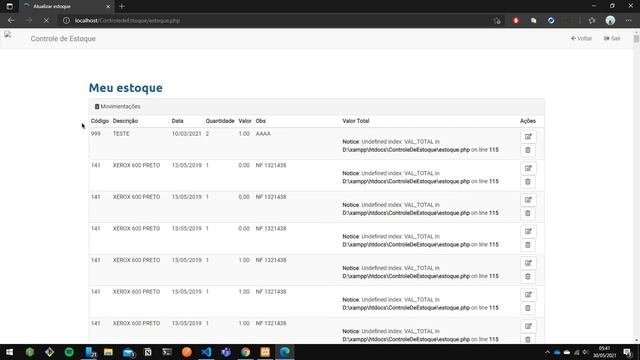Open the browser profile avatar
Screen dimensions: 640x360
pos(610,20)
